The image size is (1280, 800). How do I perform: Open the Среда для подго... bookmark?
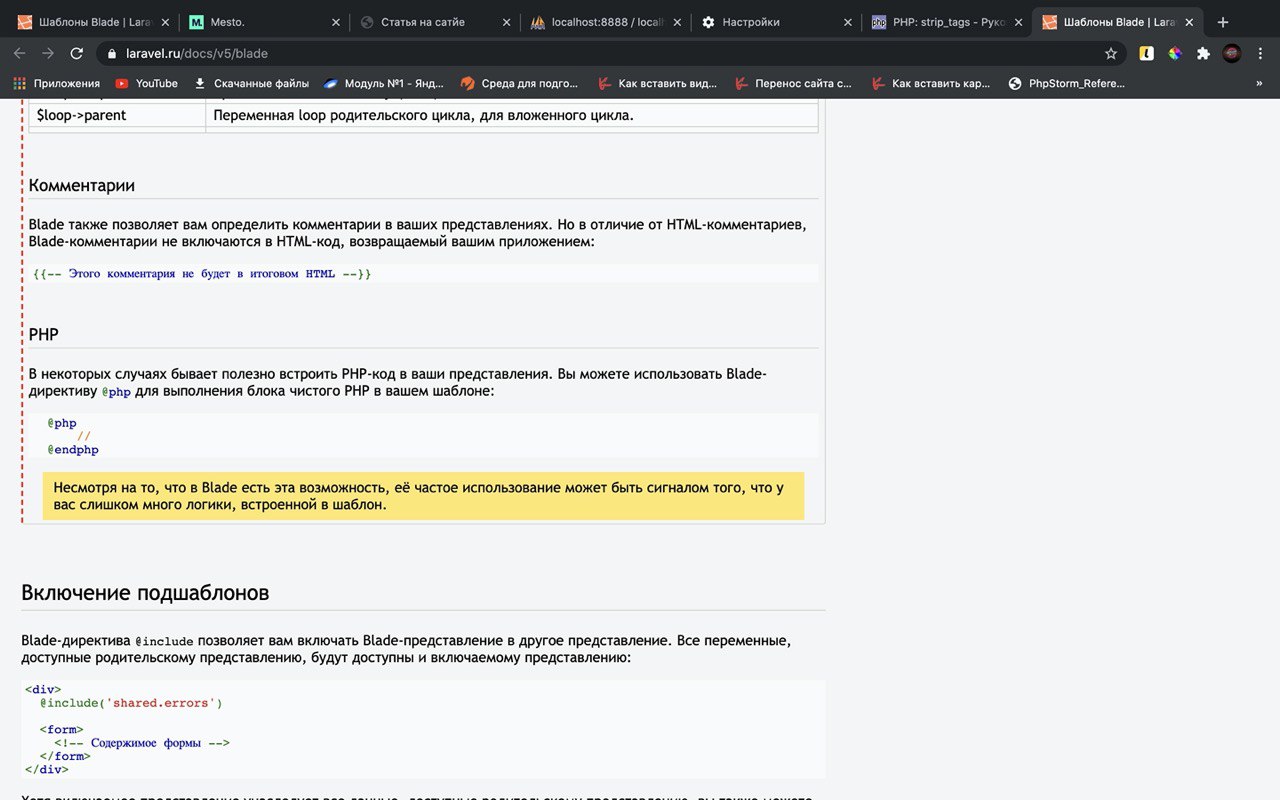click(x=519, y=84)
